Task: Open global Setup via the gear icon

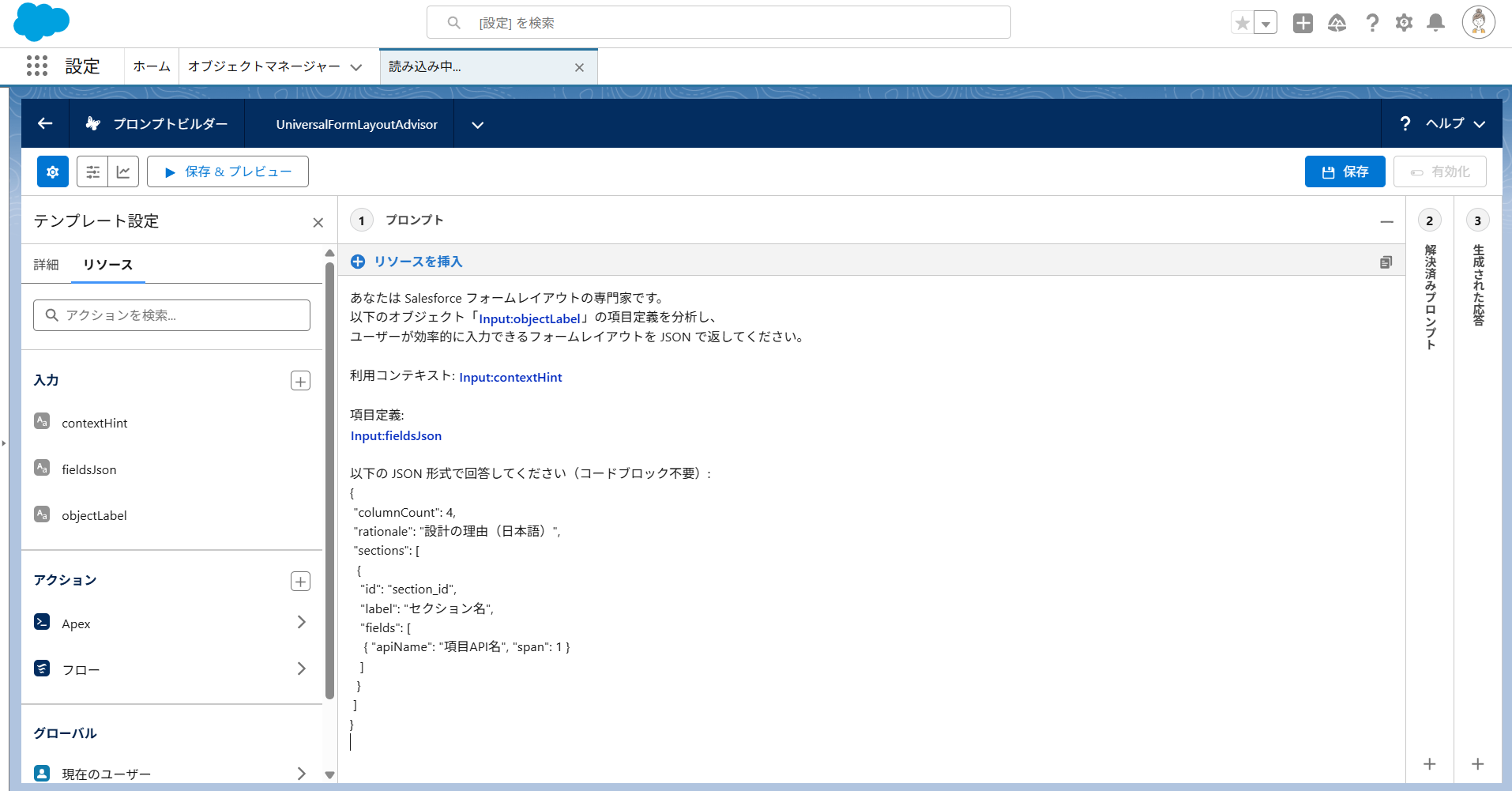Action: 1405,23
